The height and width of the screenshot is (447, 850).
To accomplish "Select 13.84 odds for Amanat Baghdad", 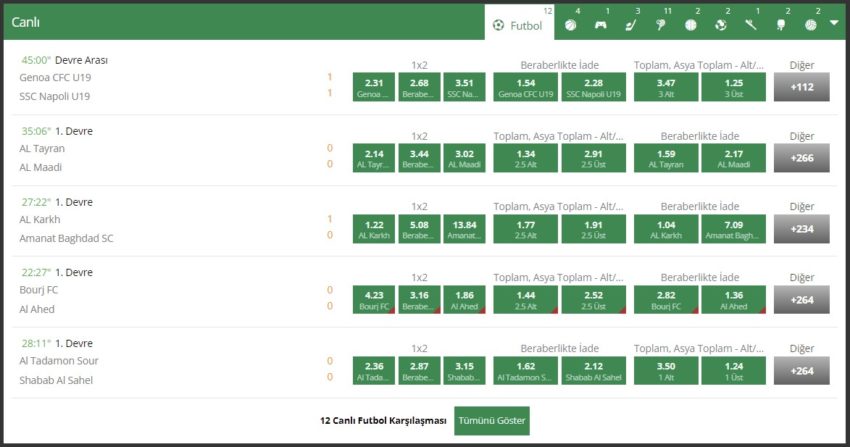I will coord(465,229).
